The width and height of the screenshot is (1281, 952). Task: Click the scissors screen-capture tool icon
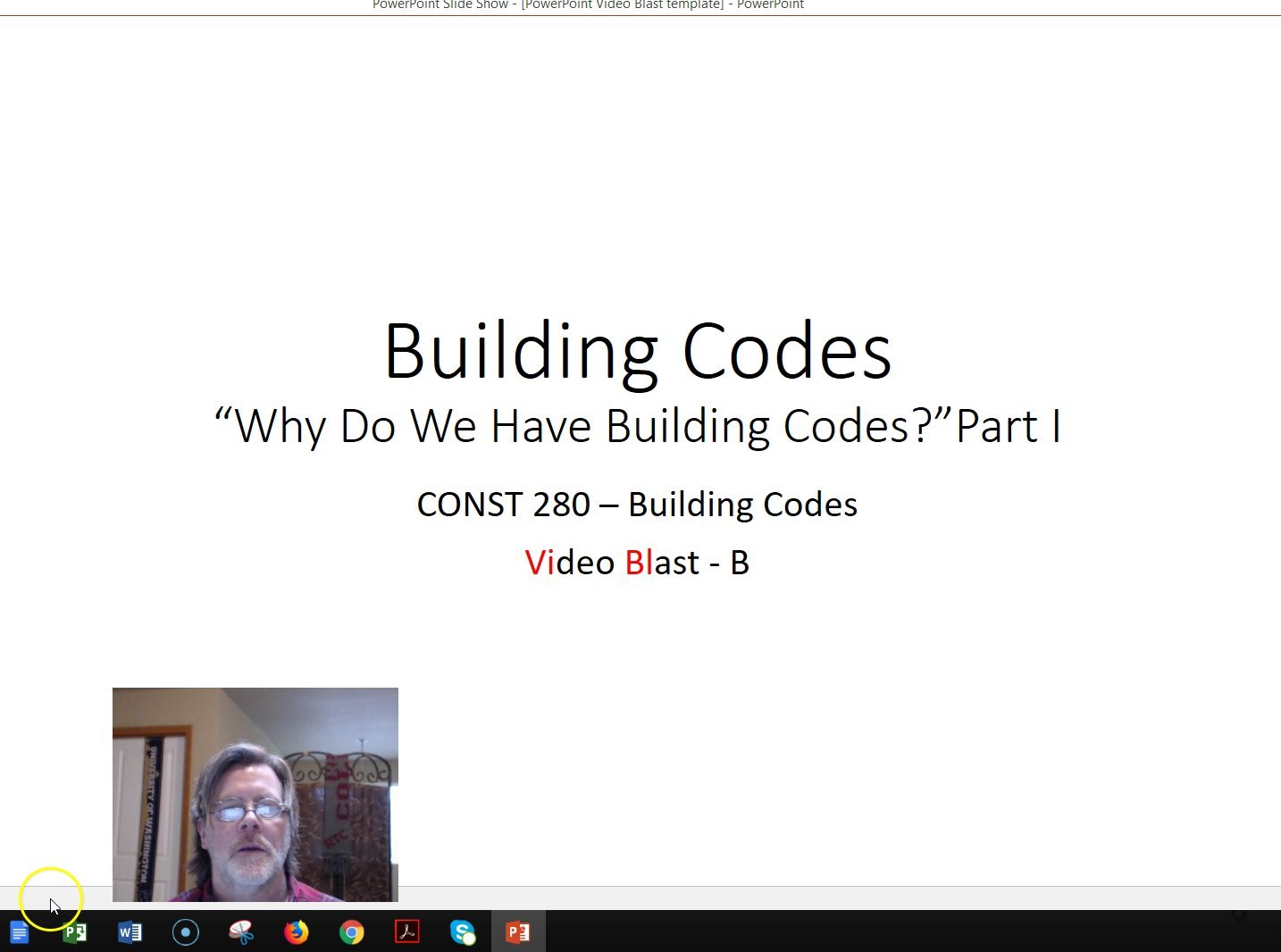241,931
